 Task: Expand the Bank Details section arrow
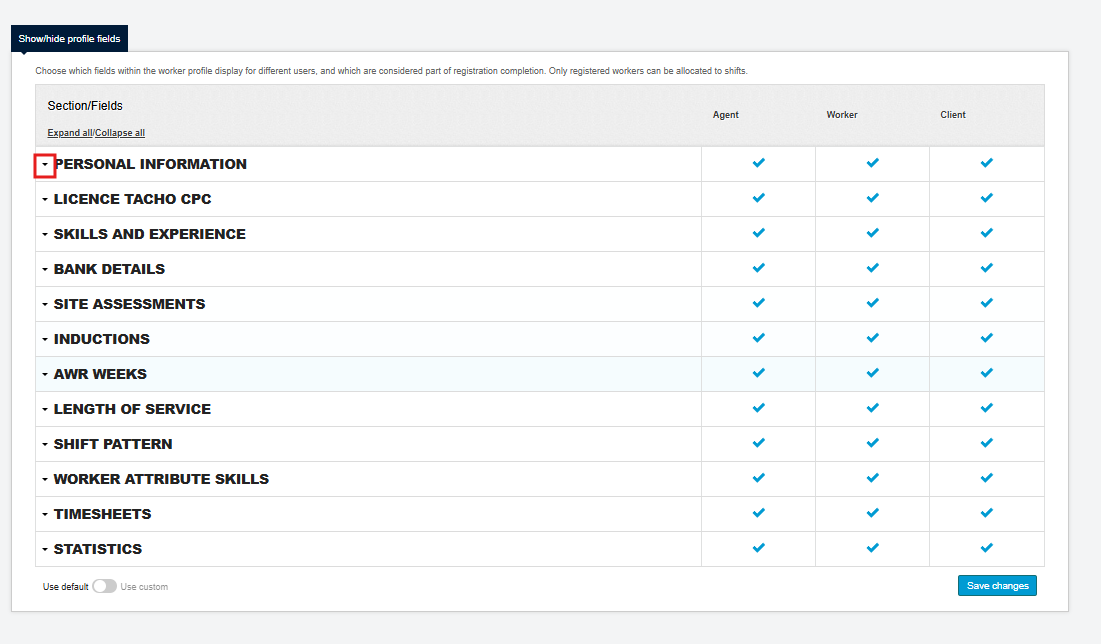coord(45,270)
